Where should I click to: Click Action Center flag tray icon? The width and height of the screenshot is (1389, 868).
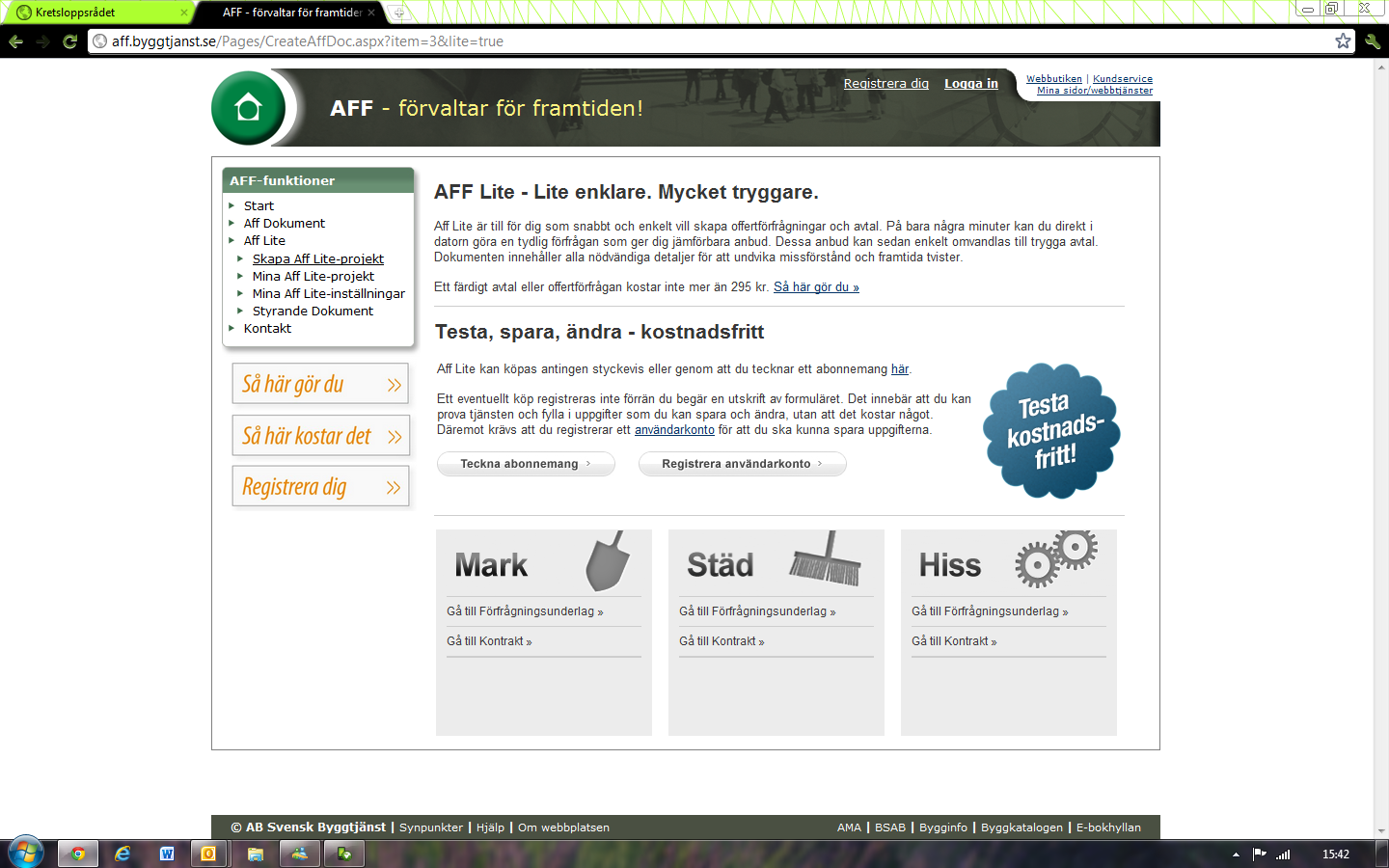1259,854
